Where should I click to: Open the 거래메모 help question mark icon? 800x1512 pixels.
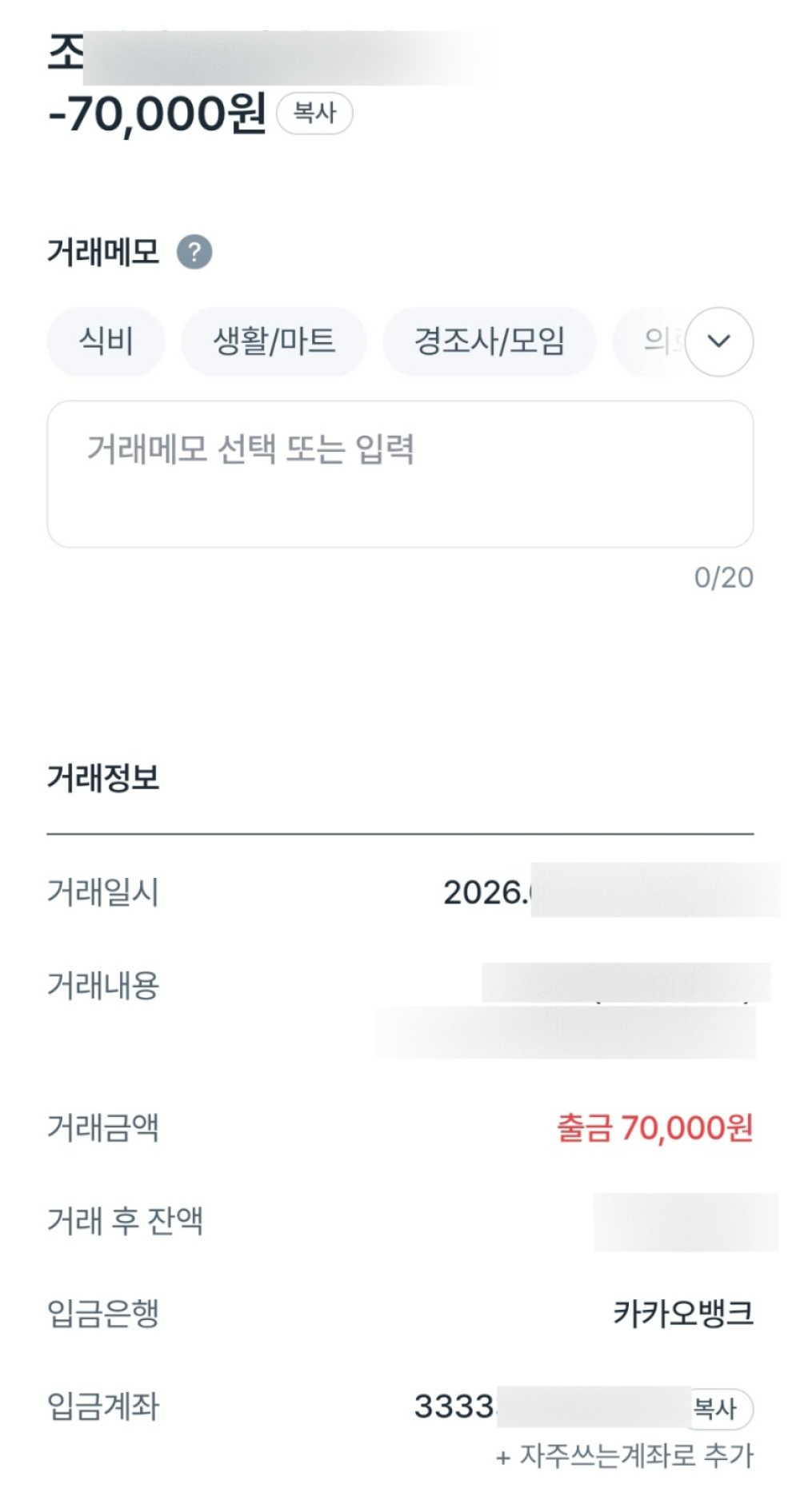click(194, 253)
